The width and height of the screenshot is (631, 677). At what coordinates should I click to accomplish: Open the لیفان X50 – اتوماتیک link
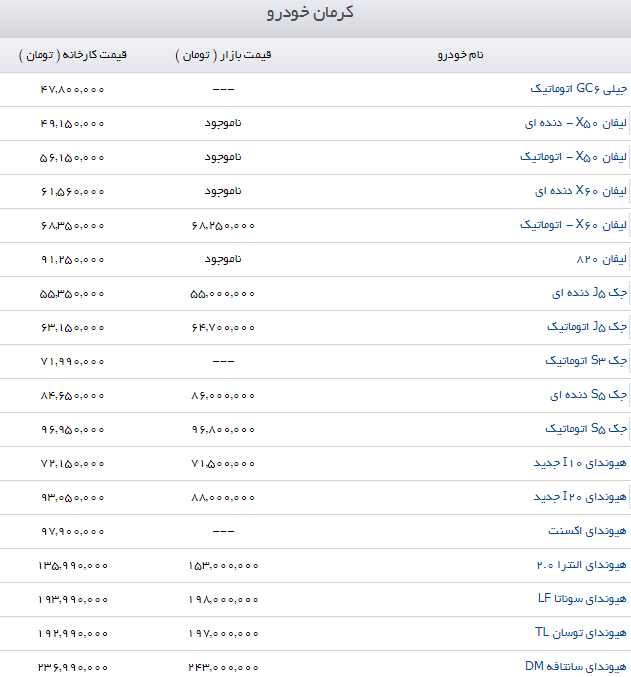(x=574, y=157)
